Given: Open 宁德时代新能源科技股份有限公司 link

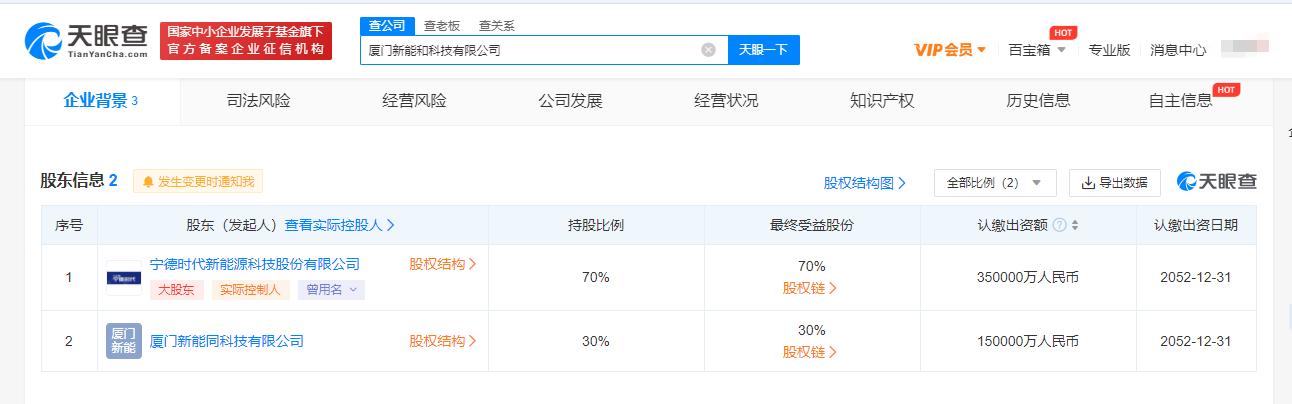Looking at the screenshot, I should [x=254, y=264].
